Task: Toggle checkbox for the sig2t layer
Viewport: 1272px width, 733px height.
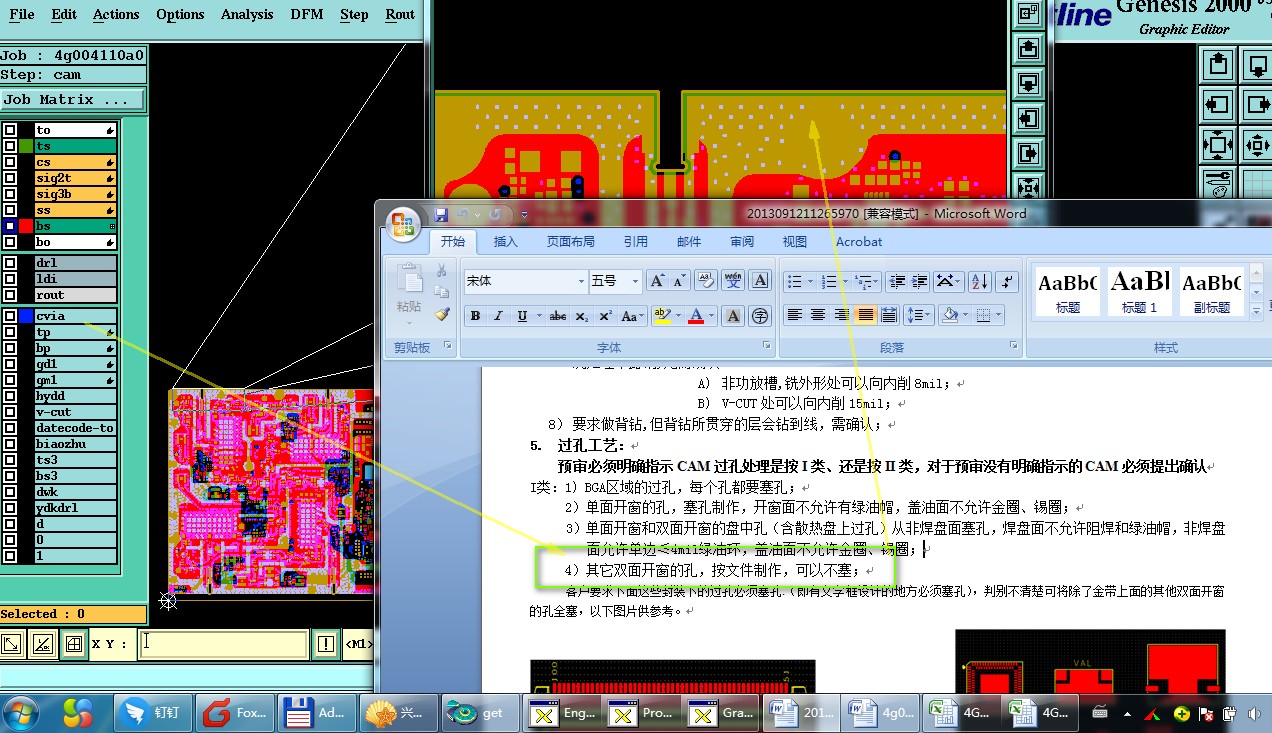Action: [x=9, y=178]
